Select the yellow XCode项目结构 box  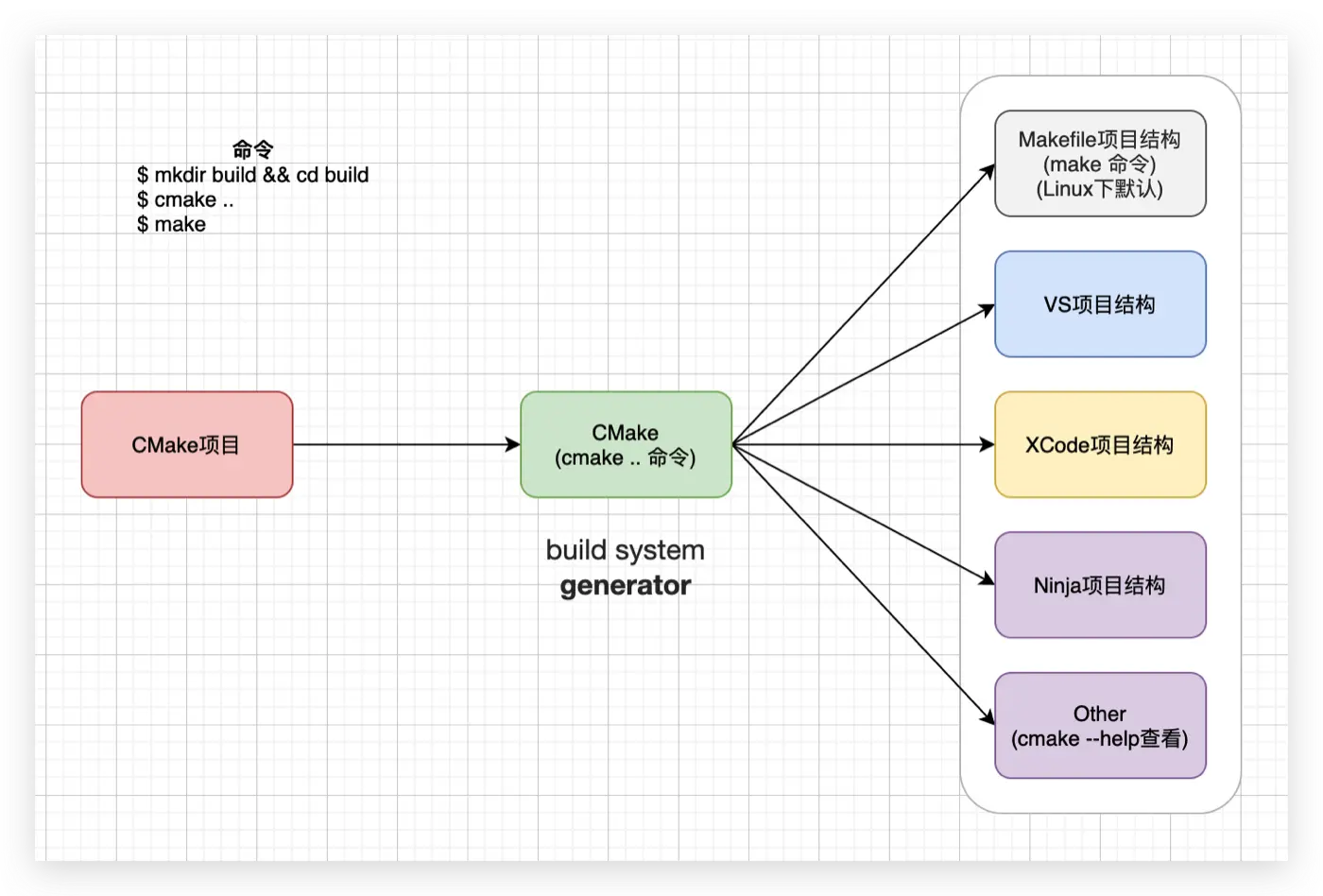pos(1100,444)
